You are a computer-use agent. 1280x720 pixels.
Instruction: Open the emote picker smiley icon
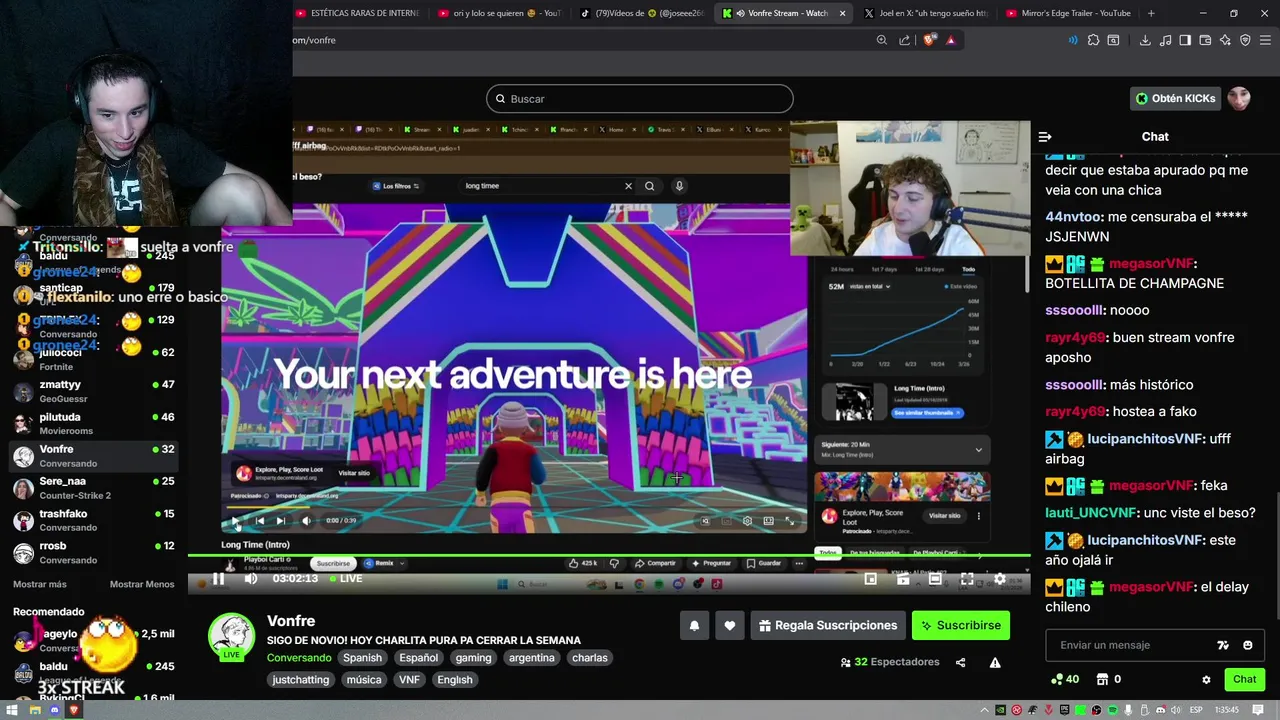[x=1248, y=645]
